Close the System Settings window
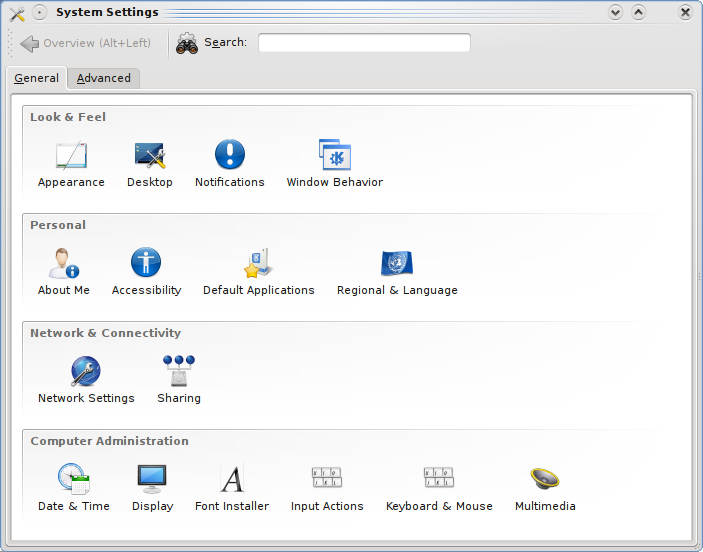The image size is (703, 552). click(685, 13)
